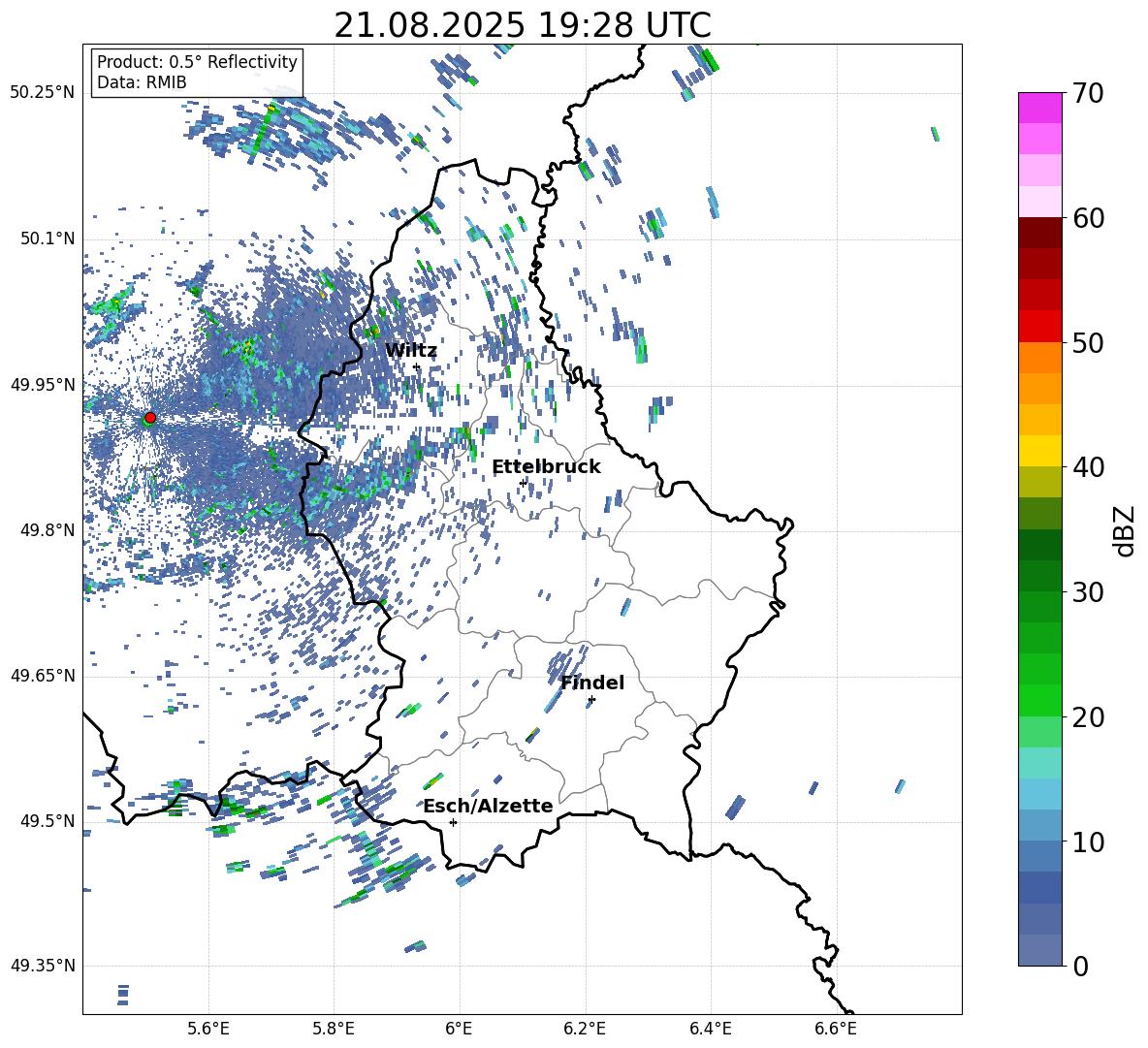
Task: Click the red radar site marker
Action: coord(150,418)
